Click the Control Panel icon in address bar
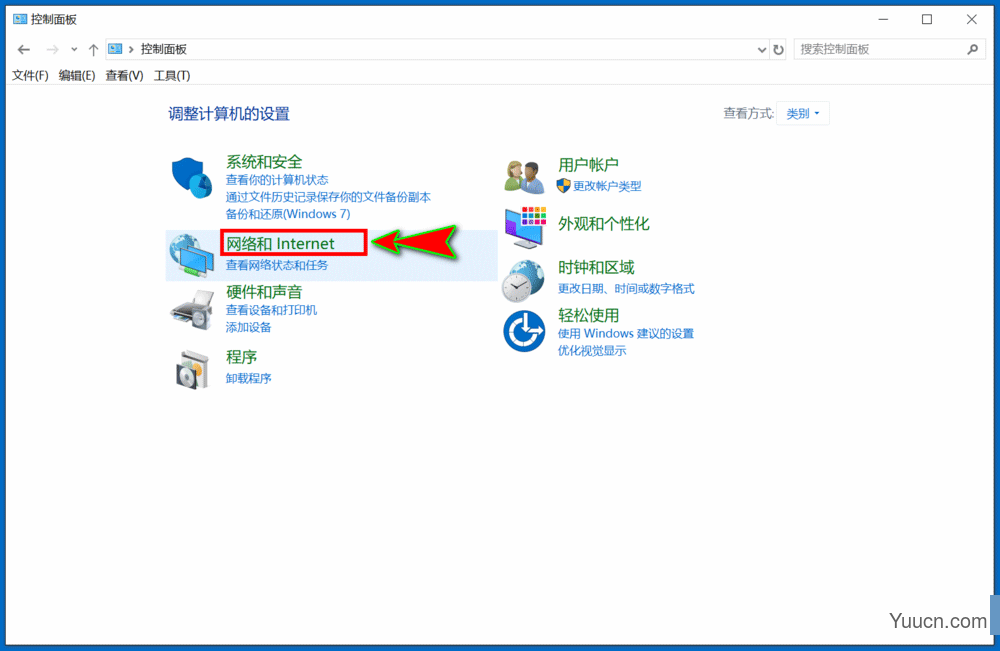Image resolution: width=1000 pixels, height=651 pixels. coord(115,49)
